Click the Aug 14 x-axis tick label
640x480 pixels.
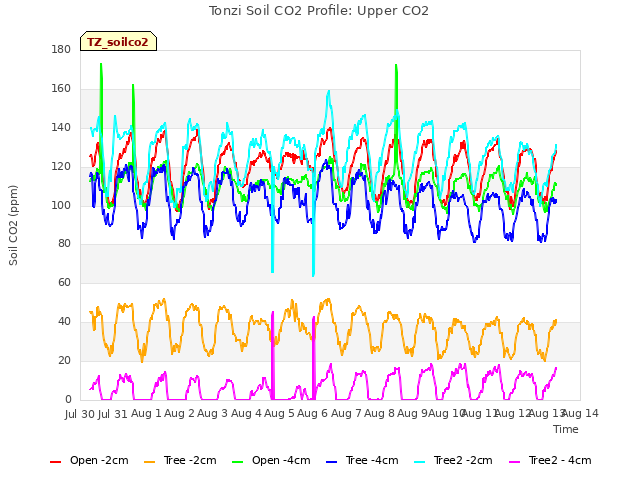[x=580, y=414]
